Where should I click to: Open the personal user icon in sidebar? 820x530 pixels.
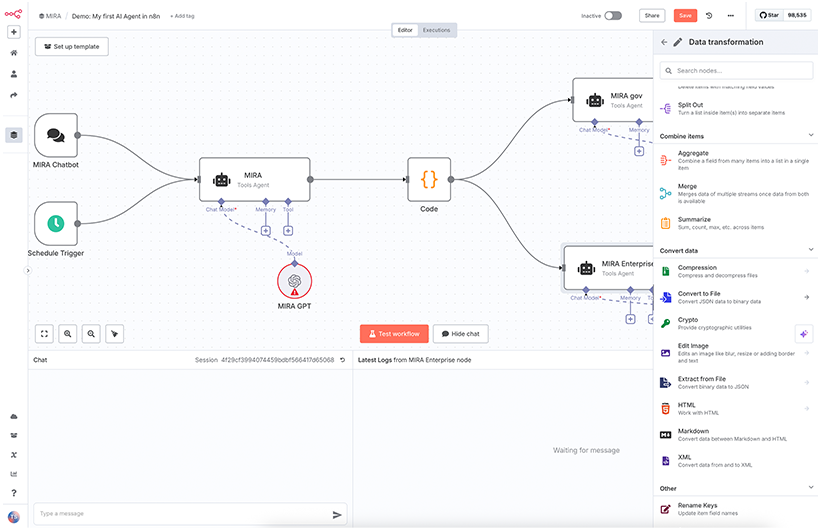point(14,74)
